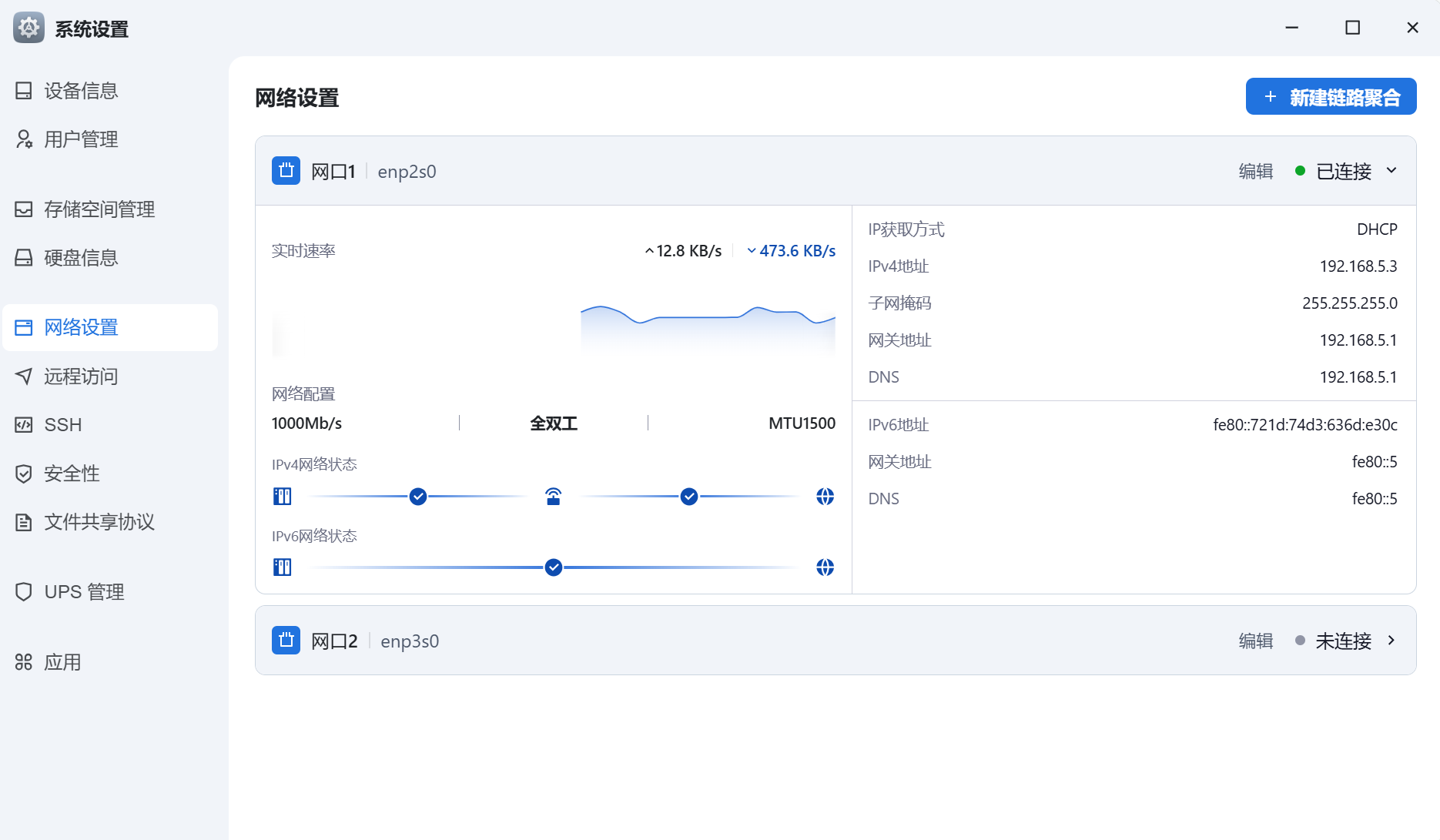This screenshot has width=1440, height=840.
Task: Click the 未连接 status of 网口2
Action: coord(1344,641)
